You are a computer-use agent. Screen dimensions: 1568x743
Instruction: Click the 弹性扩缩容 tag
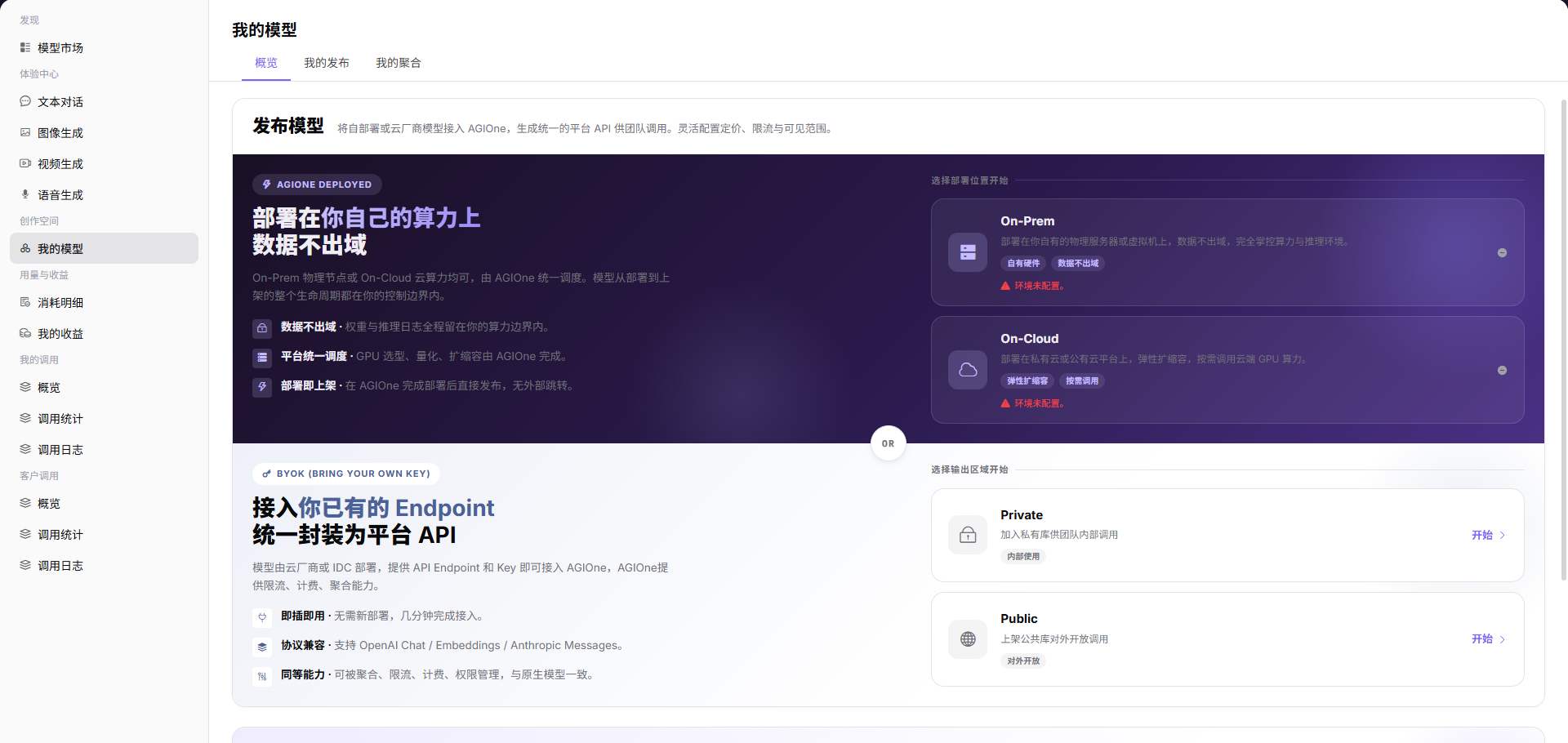click(x=1027, y=380)
